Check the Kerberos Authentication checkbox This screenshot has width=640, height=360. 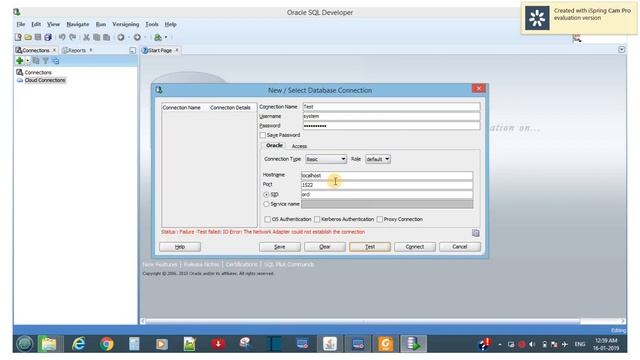pos(317,220)
